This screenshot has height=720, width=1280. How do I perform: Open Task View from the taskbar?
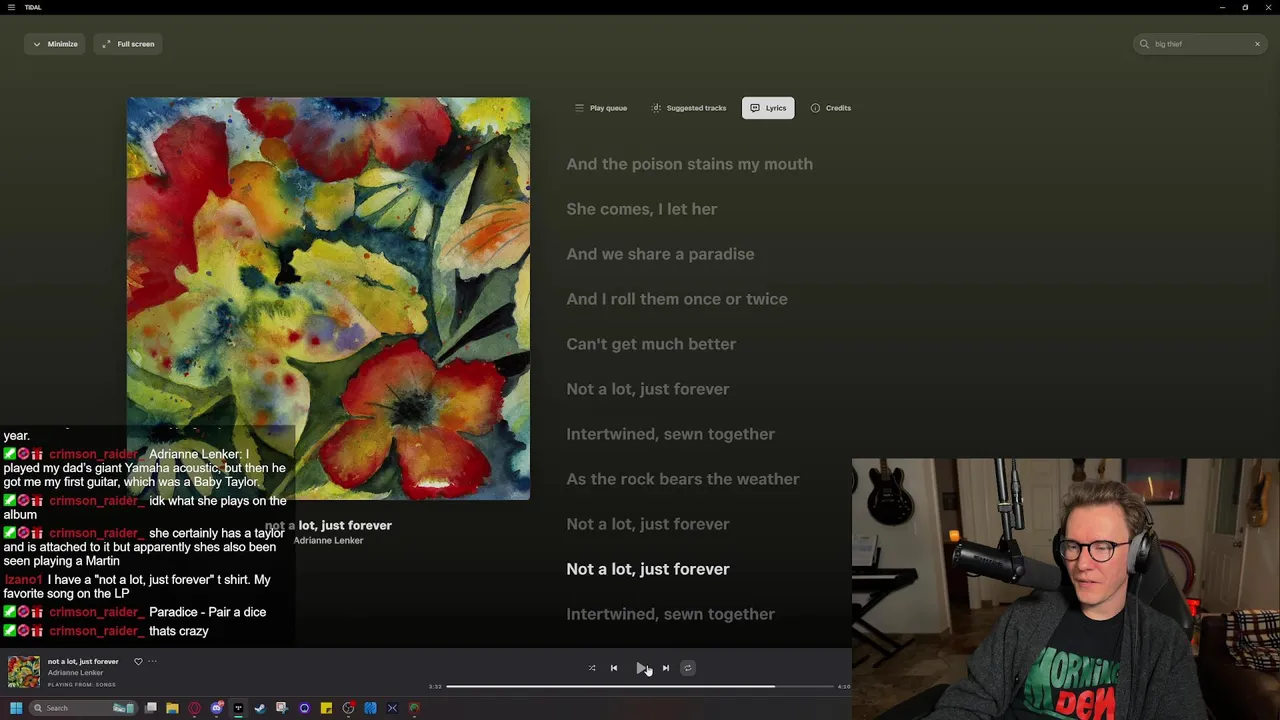(x=150, y=708)
